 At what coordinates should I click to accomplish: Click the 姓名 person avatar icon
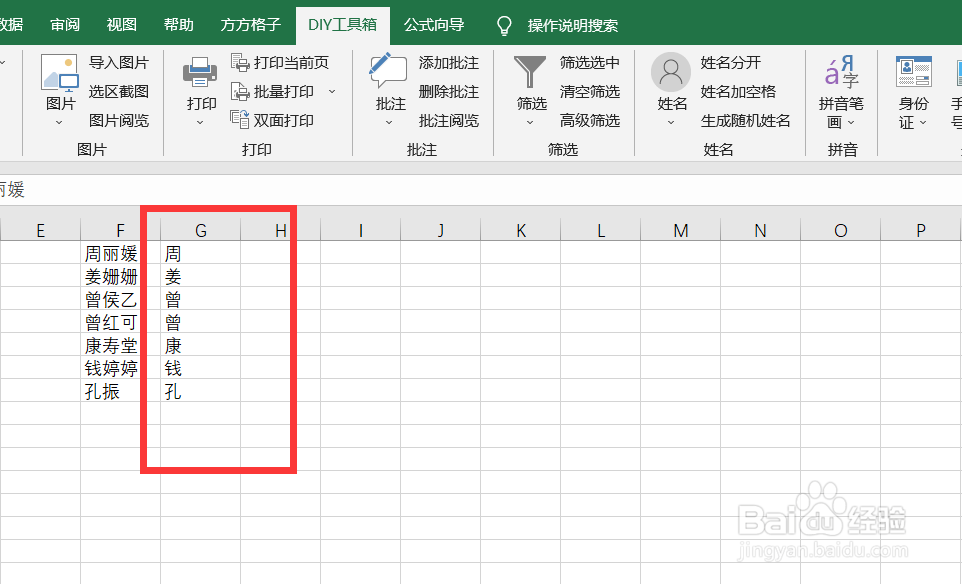[671, 72]
